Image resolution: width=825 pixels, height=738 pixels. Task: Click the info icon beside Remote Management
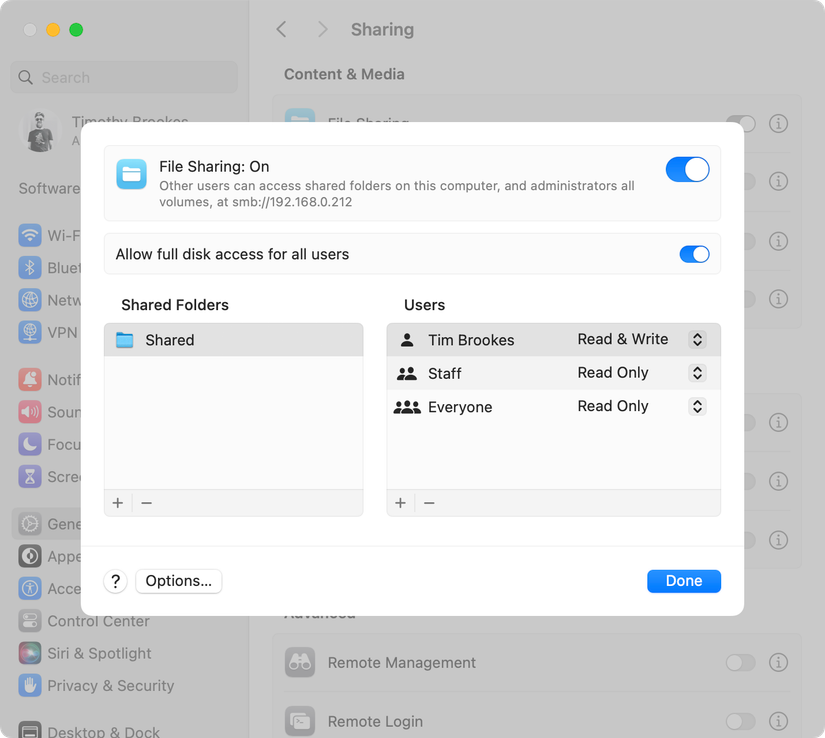[778, 662]
